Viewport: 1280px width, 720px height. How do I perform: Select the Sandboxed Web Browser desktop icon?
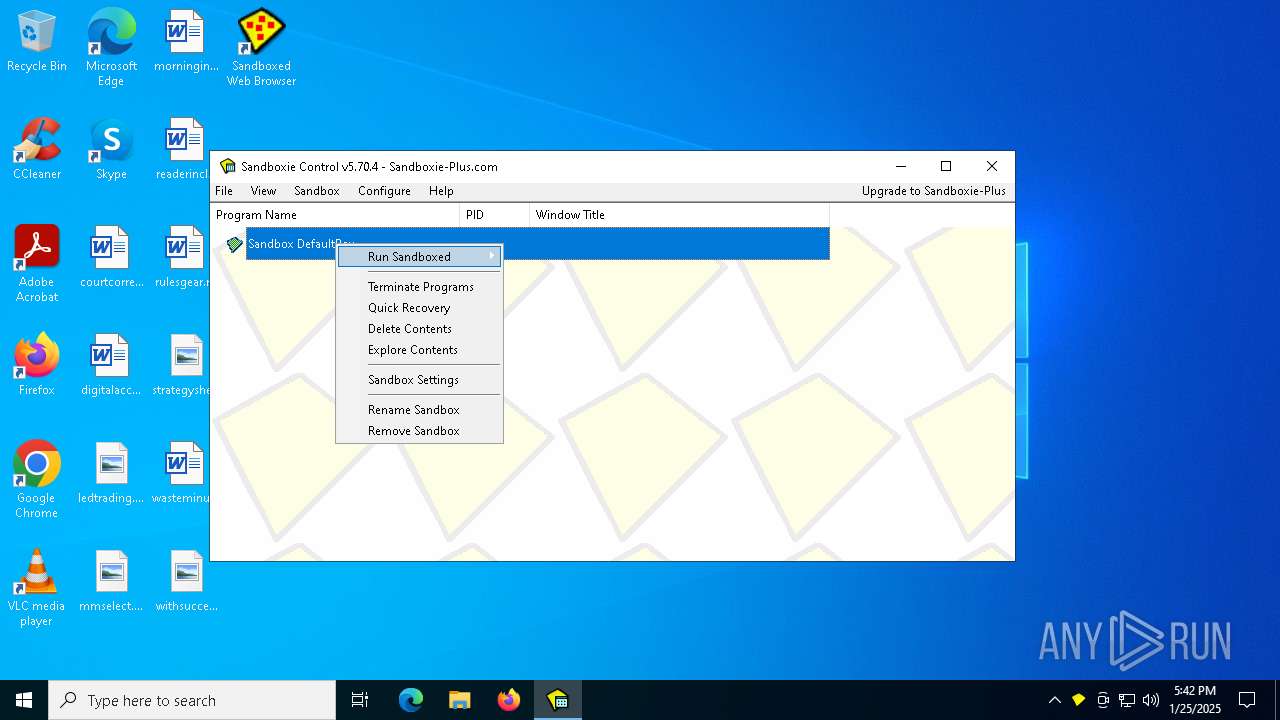pyautogui.click(x=261, y=47)
